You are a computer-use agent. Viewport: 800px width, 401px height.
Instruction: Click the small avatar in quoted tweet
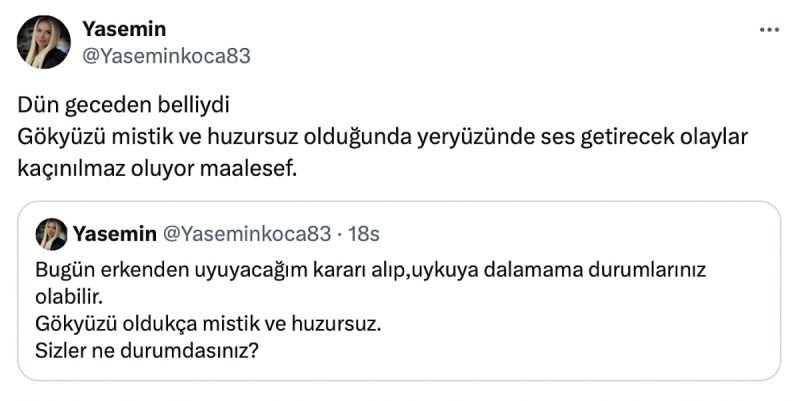pos(51,234)
